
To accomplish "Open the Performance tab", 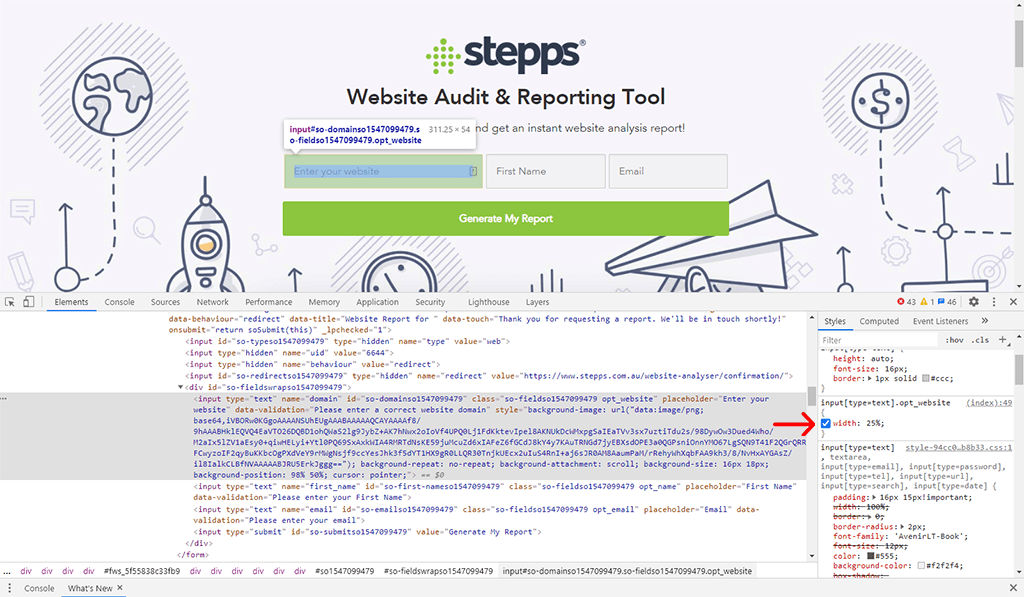I will (268, 302).
